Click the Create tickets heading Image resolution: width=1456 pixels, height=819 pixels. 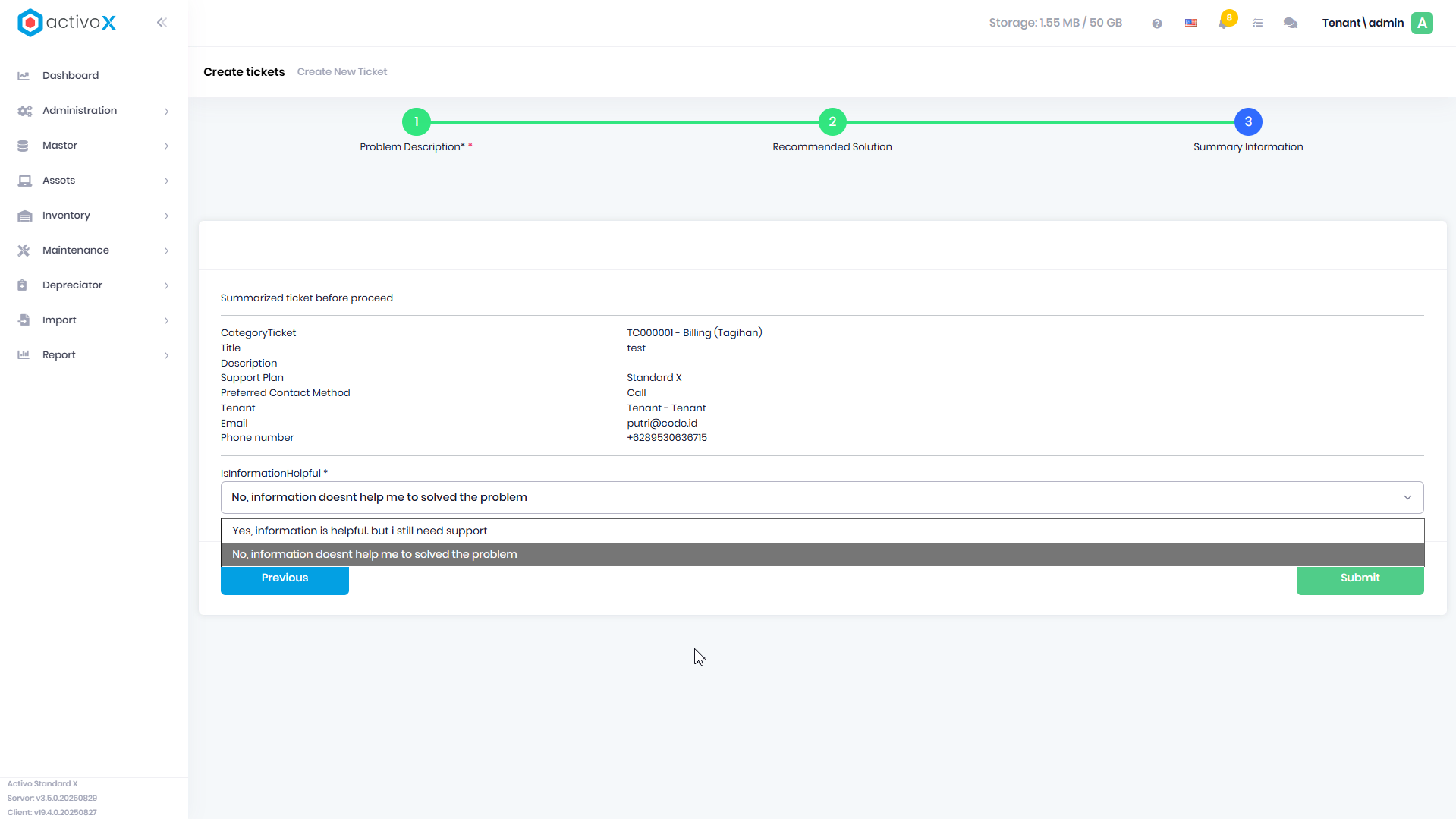244,72
